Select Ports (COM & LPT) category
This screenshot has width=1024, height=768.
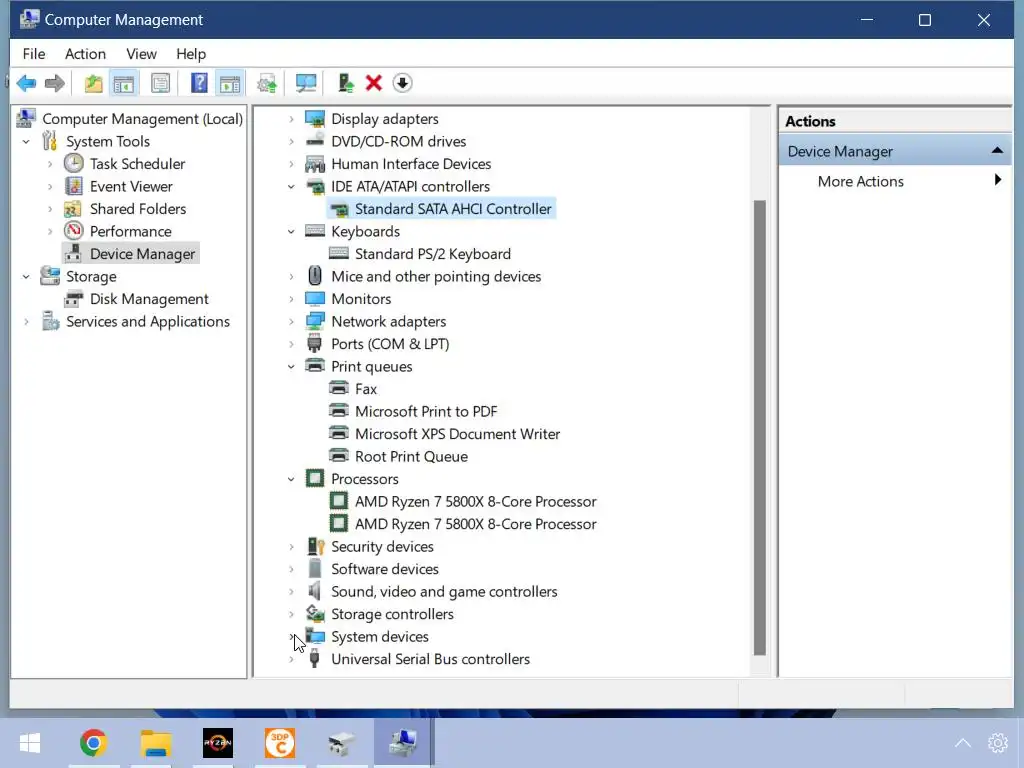point(390,344)
